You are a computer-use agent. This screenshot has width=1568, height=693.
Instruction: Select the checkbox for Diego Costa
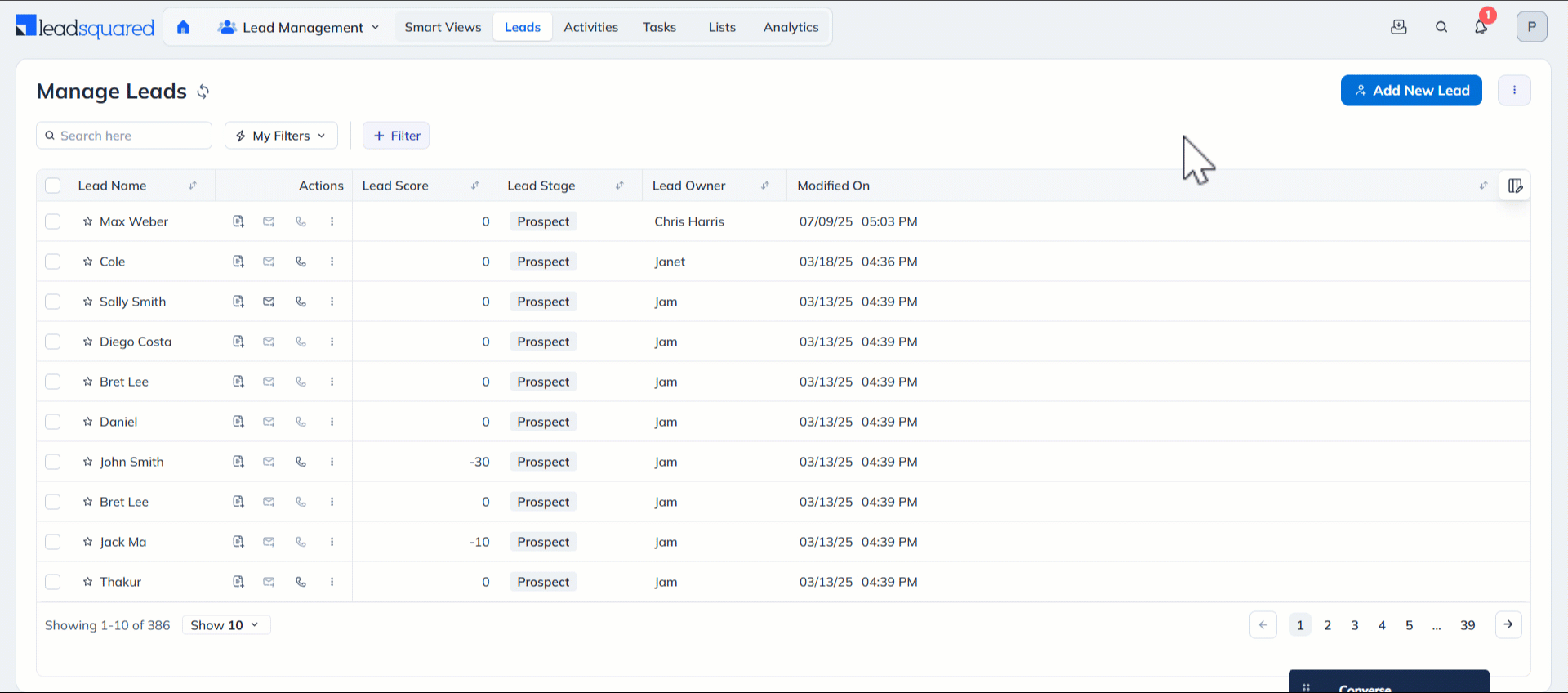(53, 342)
